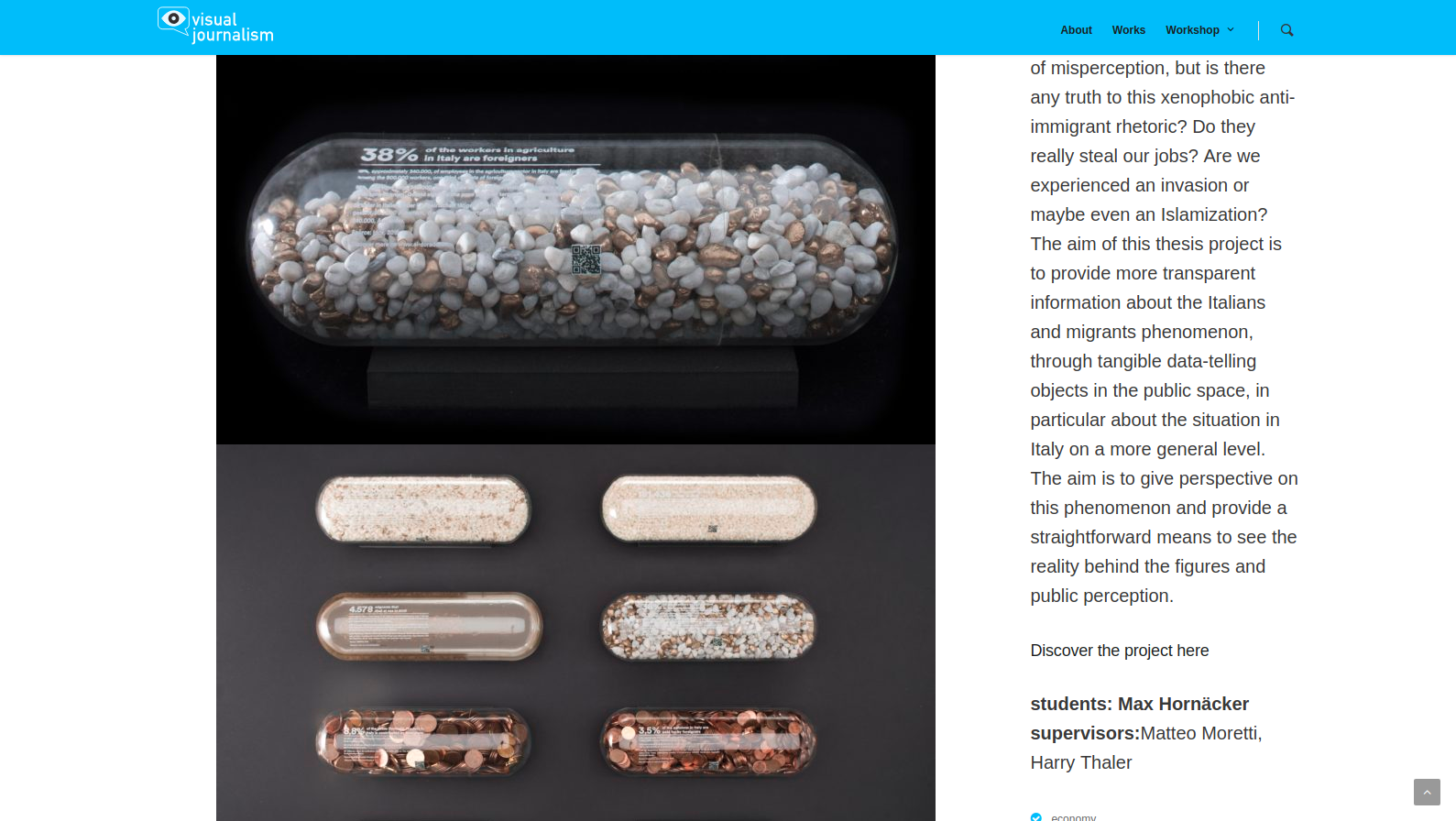Click the 8.8% copper coin capsule
The image size is (1456, 821).
pos(423,741)
